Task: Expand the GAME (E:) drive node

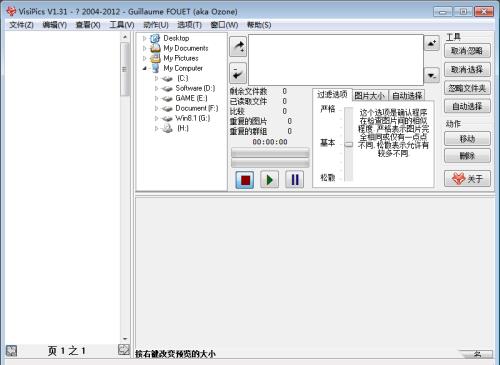Action: coord(156,98)
